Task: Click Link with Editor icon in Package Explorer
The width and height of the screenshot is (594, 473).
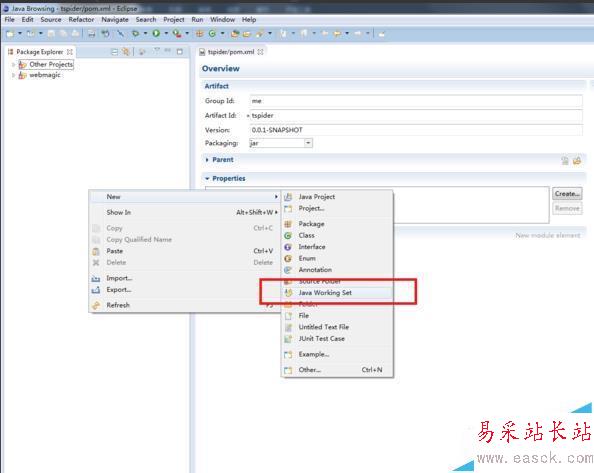Action: (x=126, y=52)
